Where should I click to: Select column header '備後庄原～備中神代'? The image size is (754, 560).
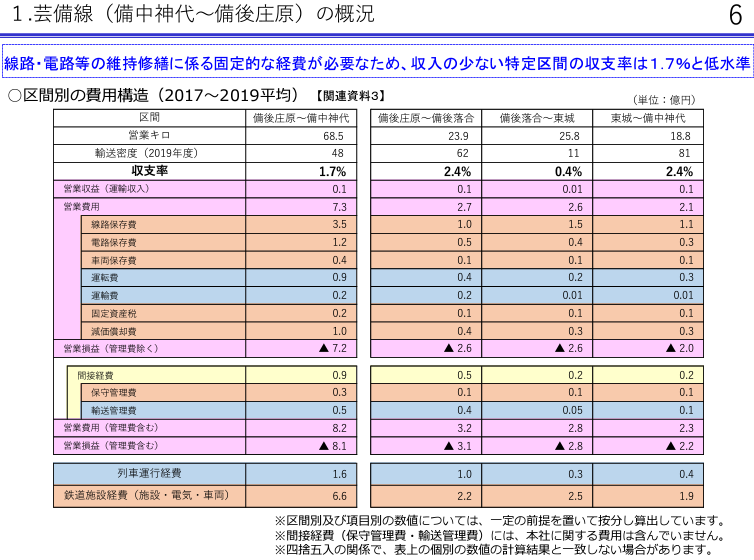(x=301, y=118)
